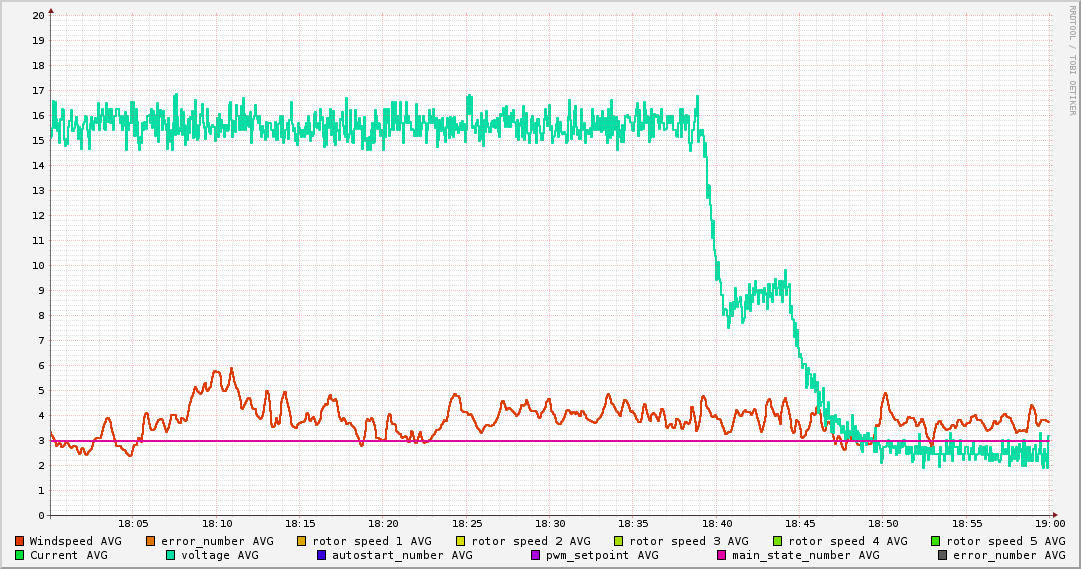Click the purple pwm_setpoint AVG swatch
This screenshot has height=569, width=1081.
(536, 555)
